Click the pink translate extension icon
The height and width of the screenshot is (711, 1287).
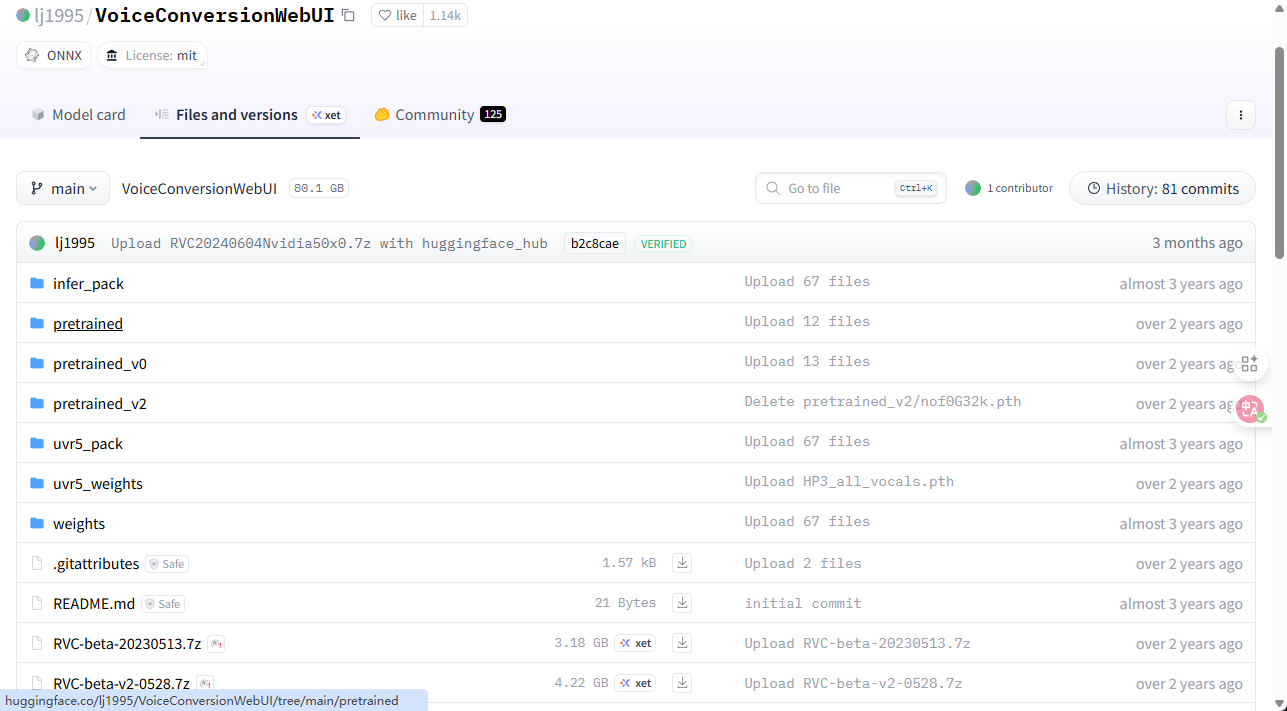(x=1250, y=409)
